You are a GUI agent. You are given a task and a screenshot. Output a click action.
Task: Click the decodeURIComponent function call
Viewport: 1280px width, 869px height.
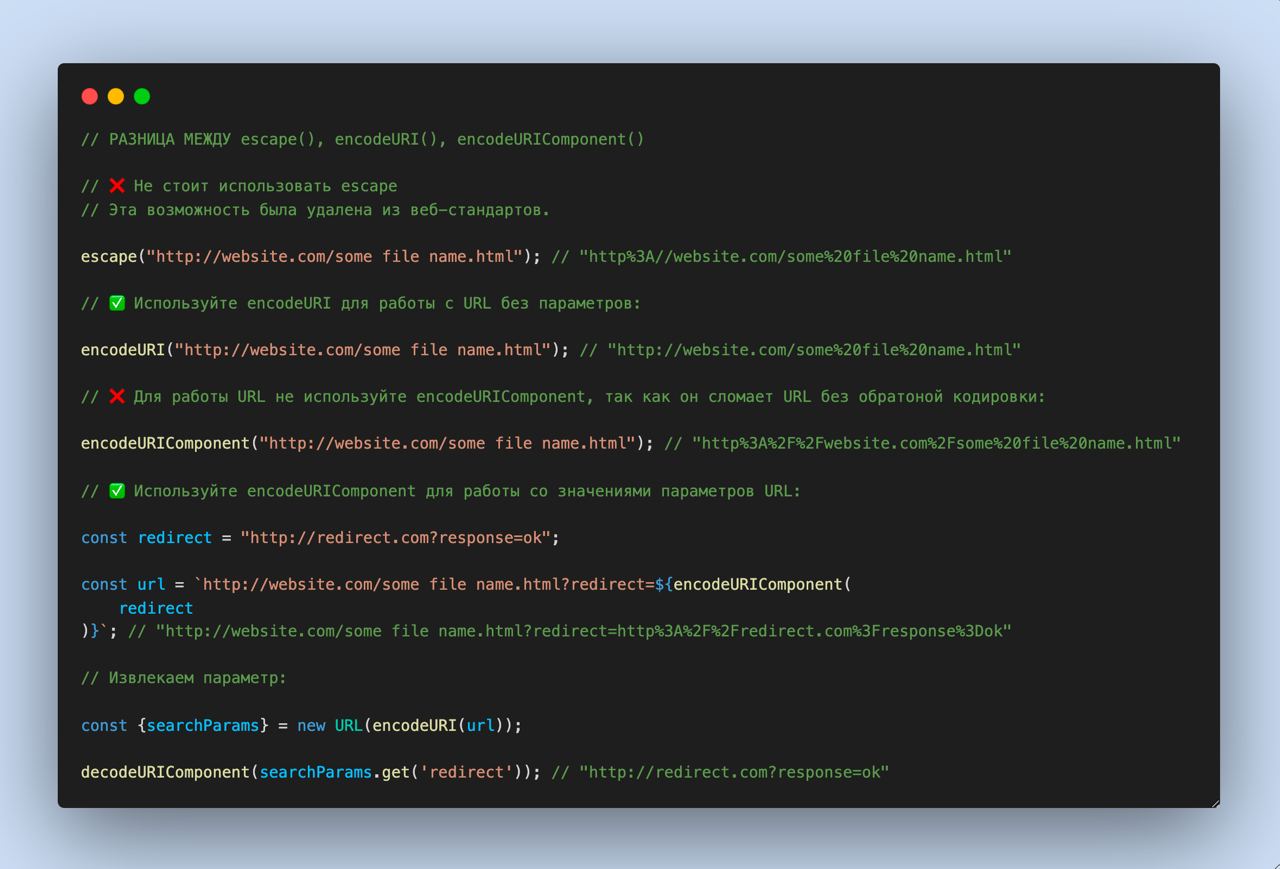(x=311, y=772)
